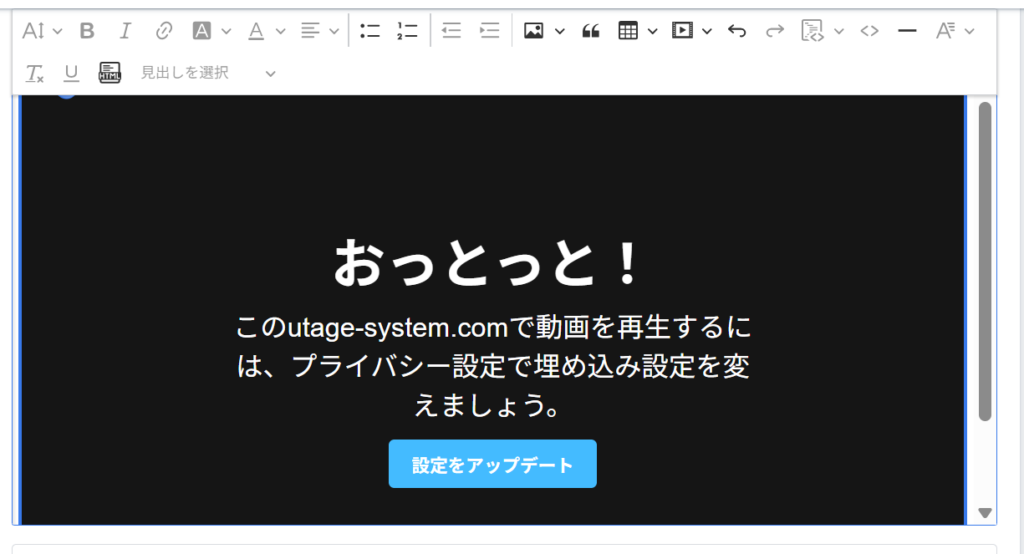The height and width of the screenshot is (554, 1024).
Task: Click the editor vertical scrollbar thumb
Action: click(985, 260)
